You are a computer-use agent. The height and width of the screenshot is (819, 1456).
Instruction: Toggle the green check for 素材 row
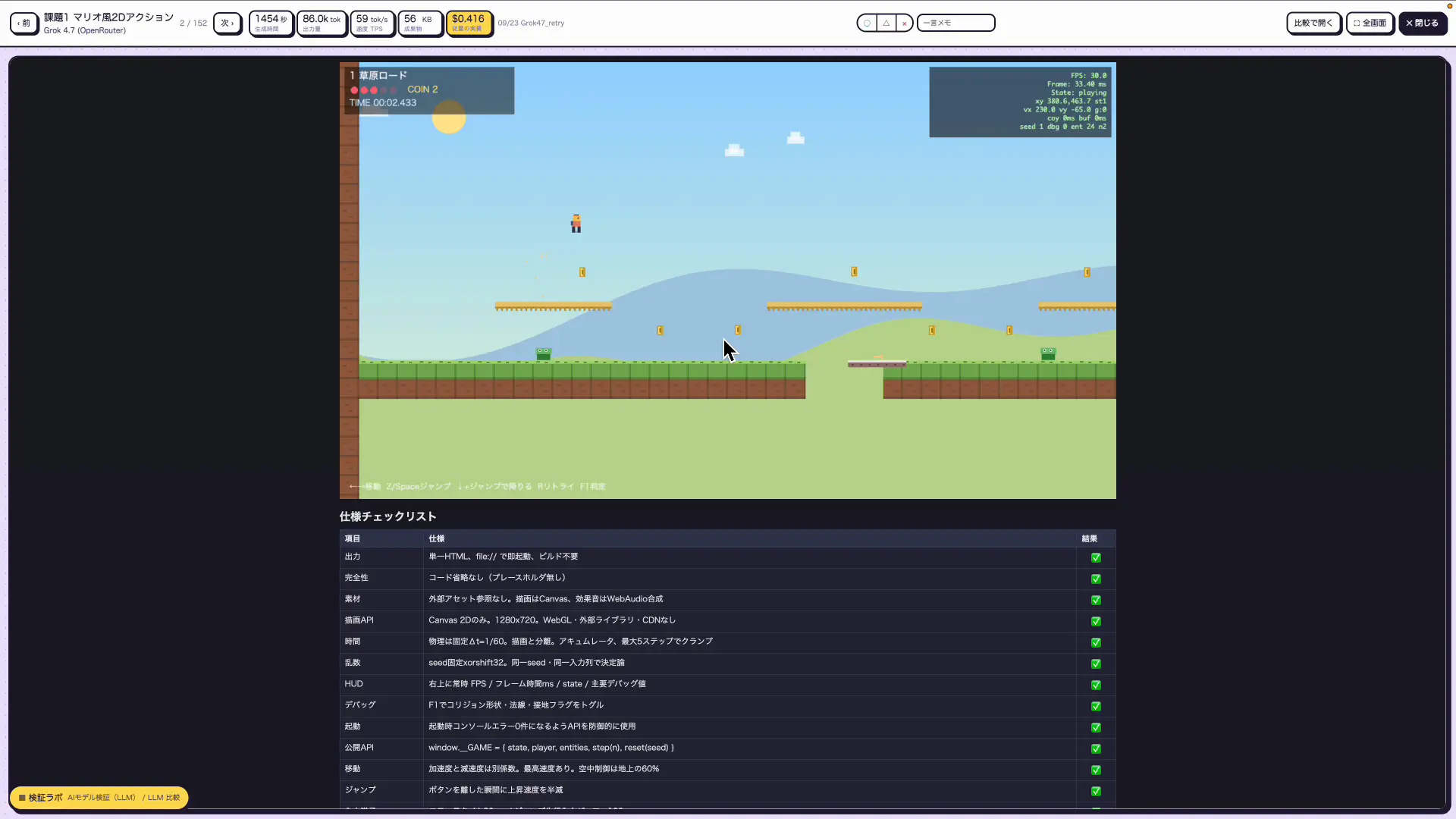tap(1096, 600)
